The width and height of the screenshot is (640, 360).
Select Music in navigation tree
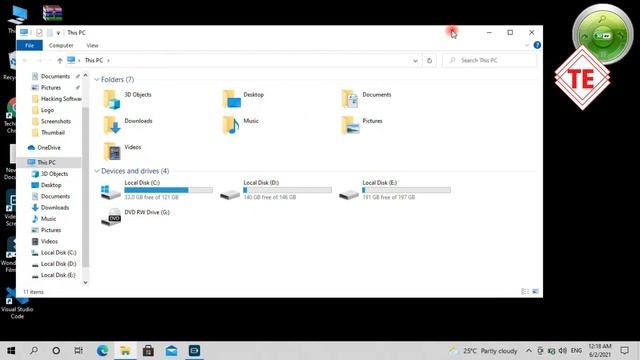(49, 219)
